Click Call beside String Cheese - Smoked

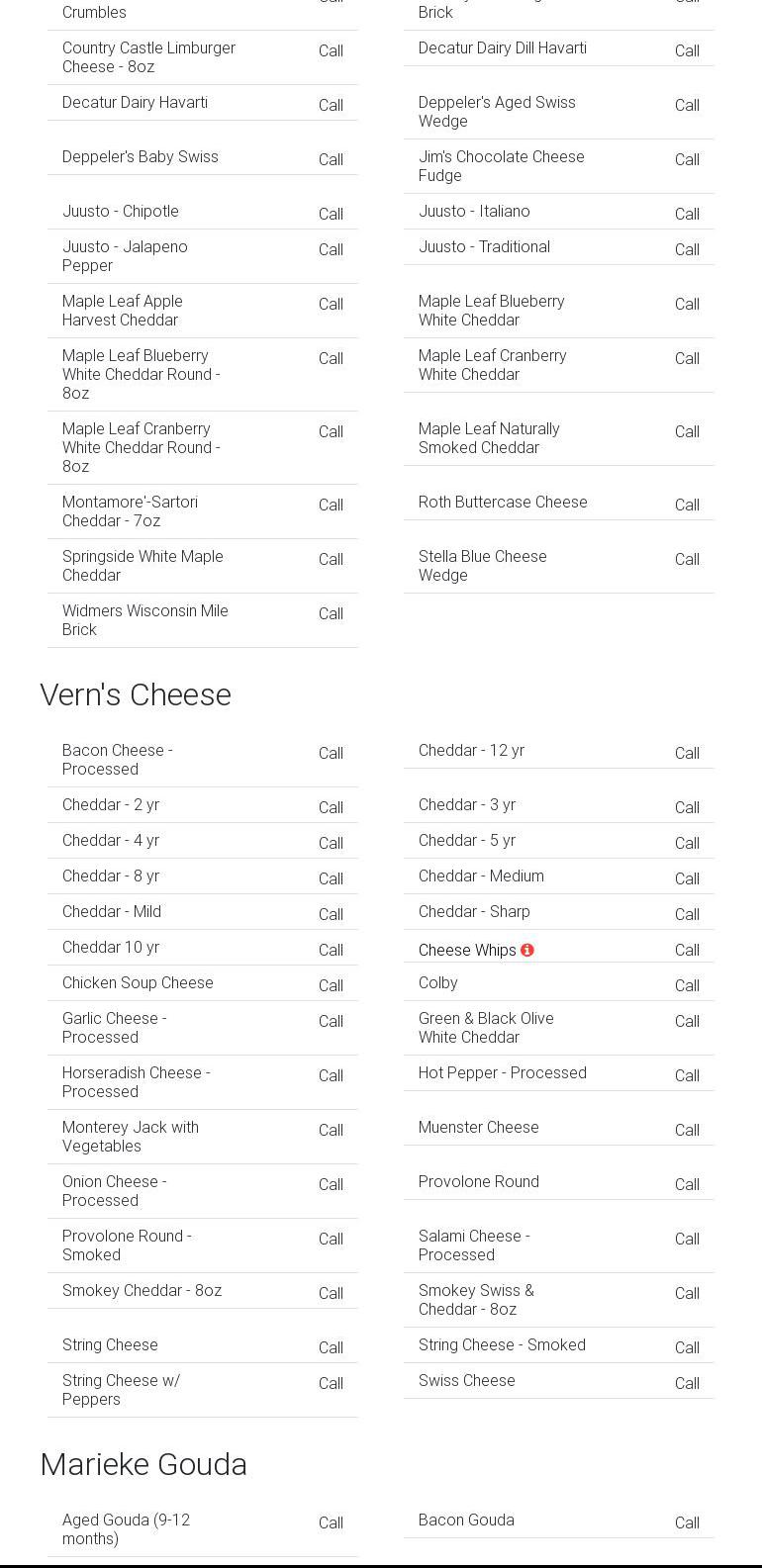(x=687, y=1347)
